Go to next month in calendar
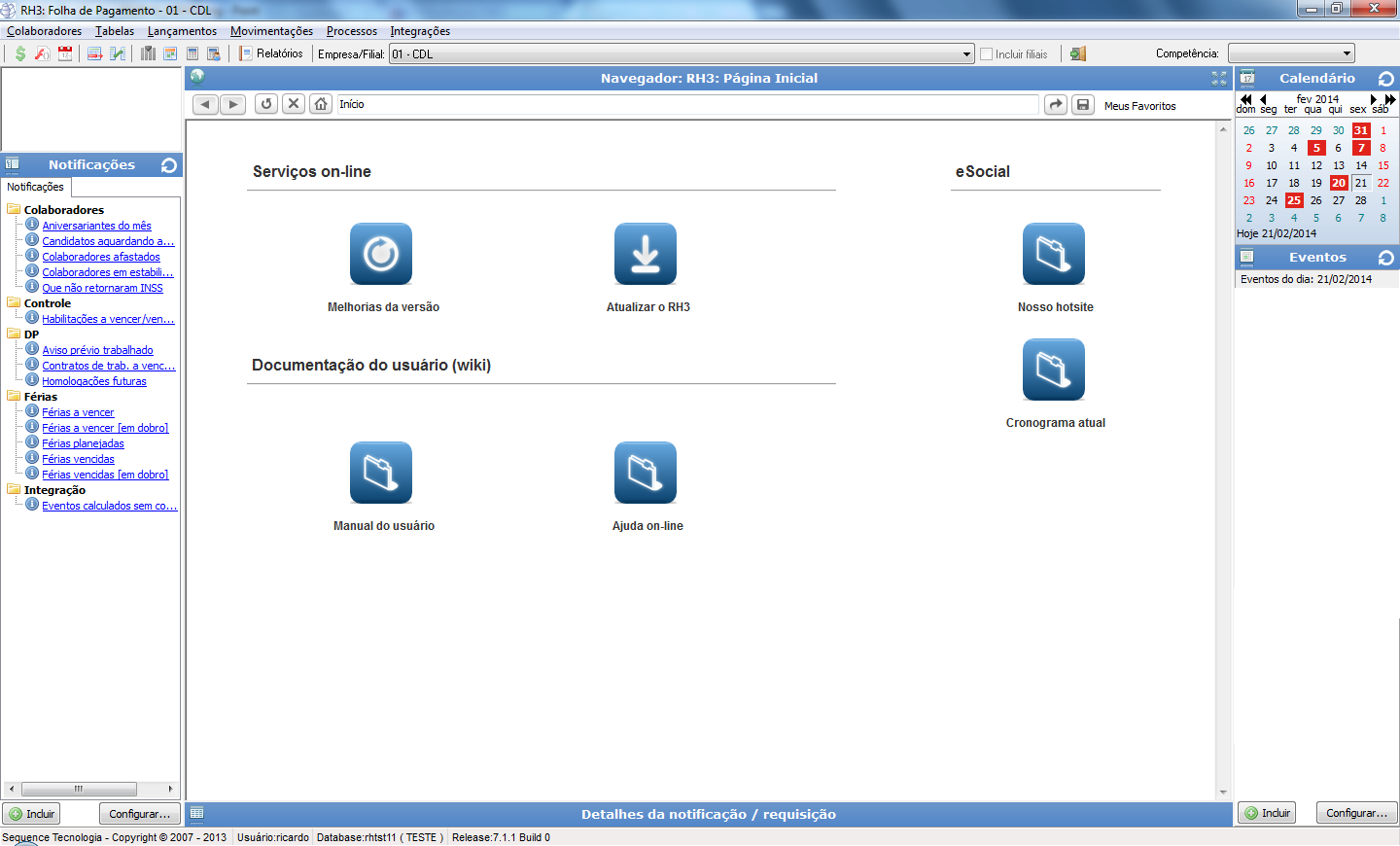Image resolution: width=1400 pixels, height=846 pixels. [1374, 99]
